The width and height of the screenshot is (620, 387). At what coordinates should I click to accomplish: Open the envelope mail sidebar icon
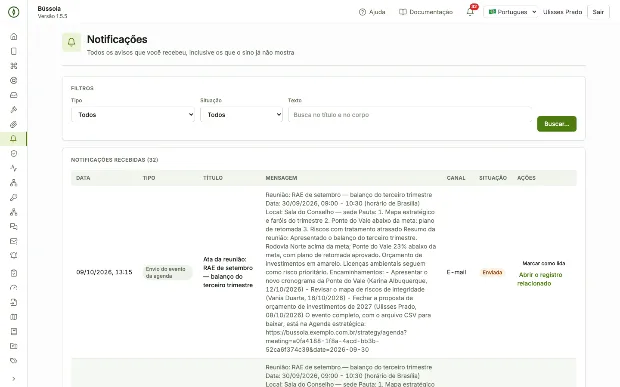click(x=13, y=241)
